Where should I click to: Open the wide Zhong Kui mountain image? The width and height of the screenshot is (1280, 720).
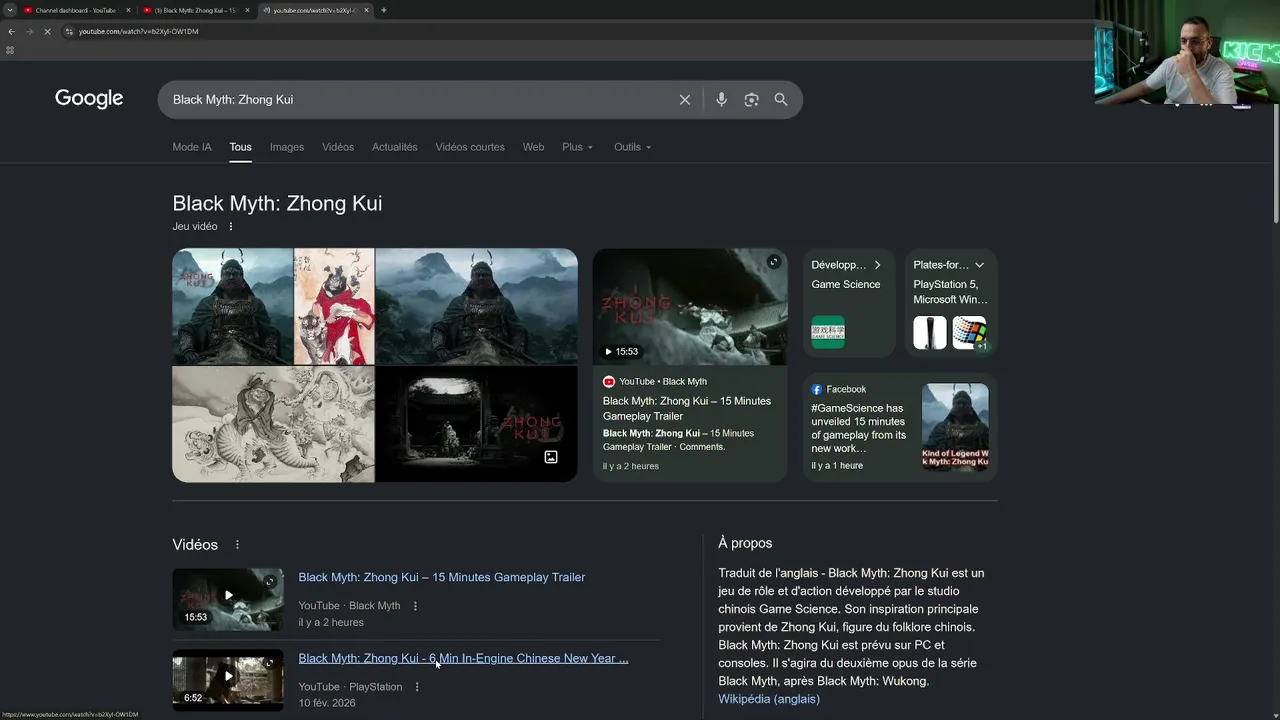pos(476,307)
